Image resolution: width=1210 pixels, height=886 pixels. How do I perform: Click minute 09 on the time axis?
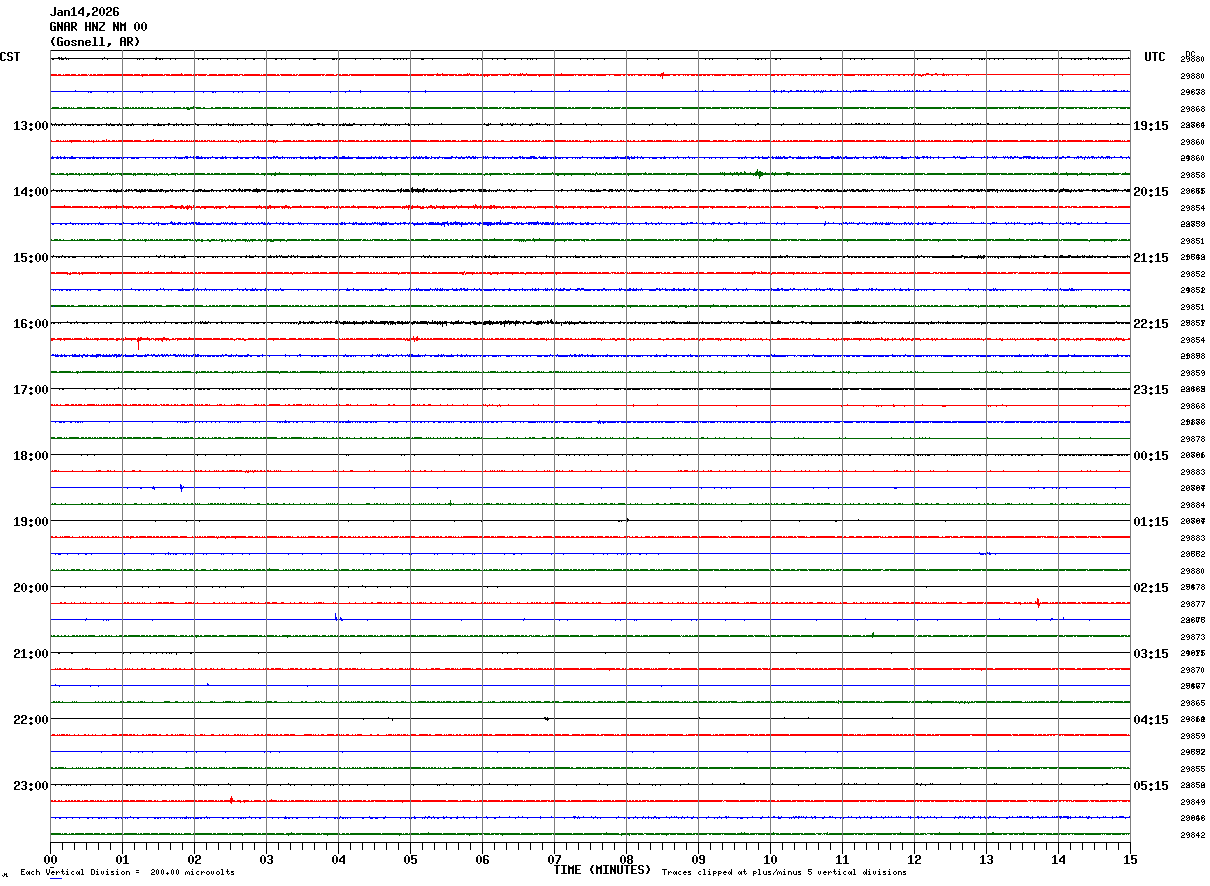pyautogui.click(x=698, y=859)
